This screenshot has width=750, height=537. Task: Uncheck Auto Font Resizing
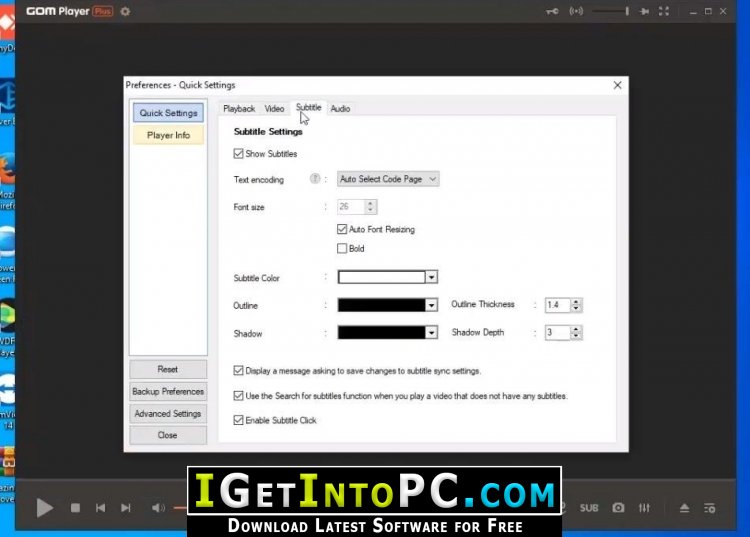(342, 229)
